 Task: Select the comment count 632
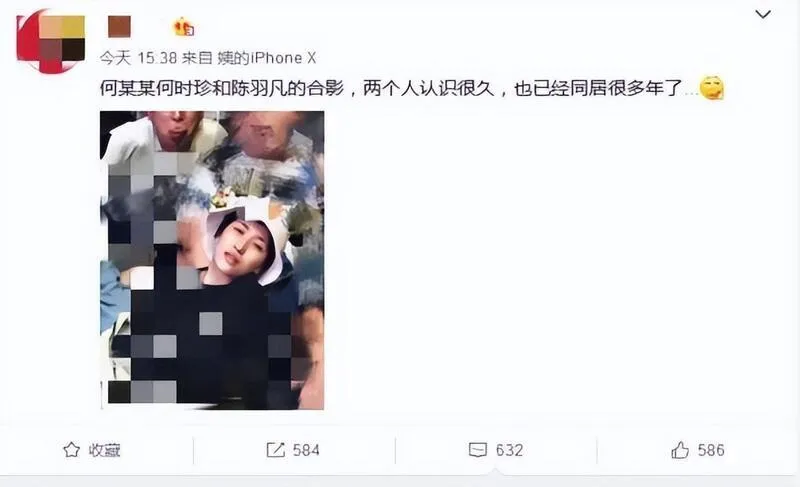[509, 450]
